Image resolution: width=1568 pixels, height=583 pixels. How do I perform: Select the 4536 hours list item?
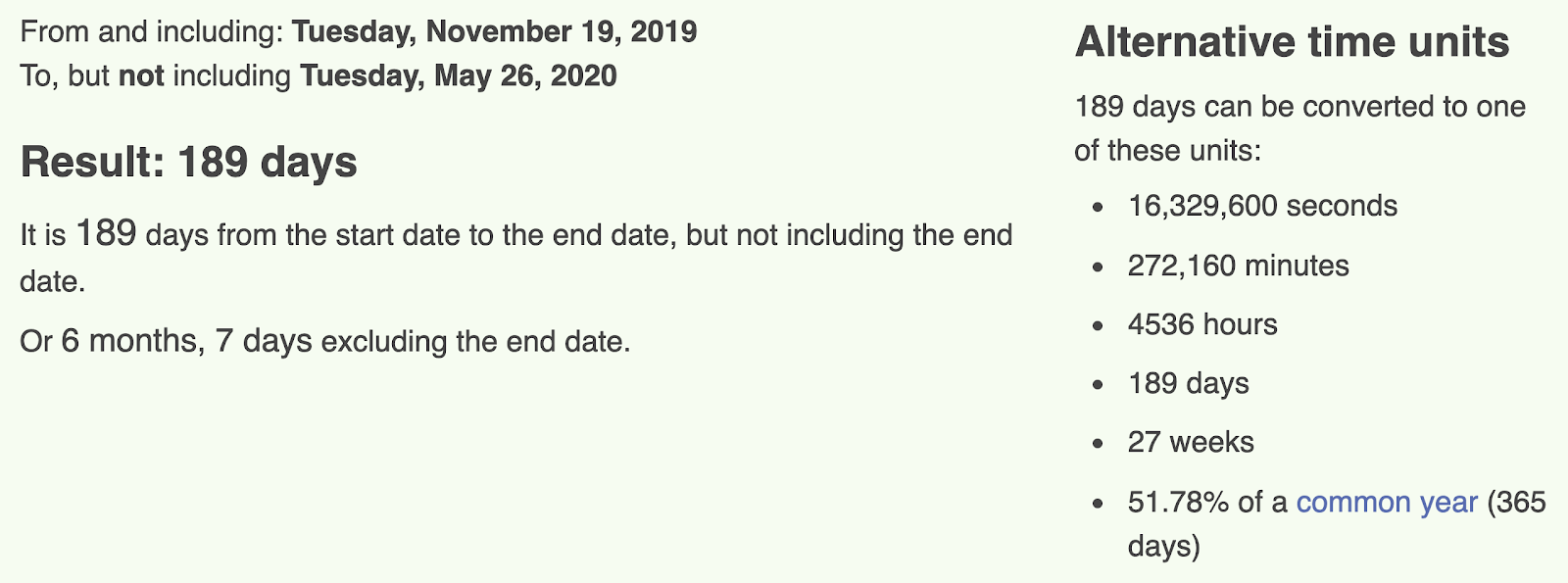pyautogui.click(x=1202, y=324)
